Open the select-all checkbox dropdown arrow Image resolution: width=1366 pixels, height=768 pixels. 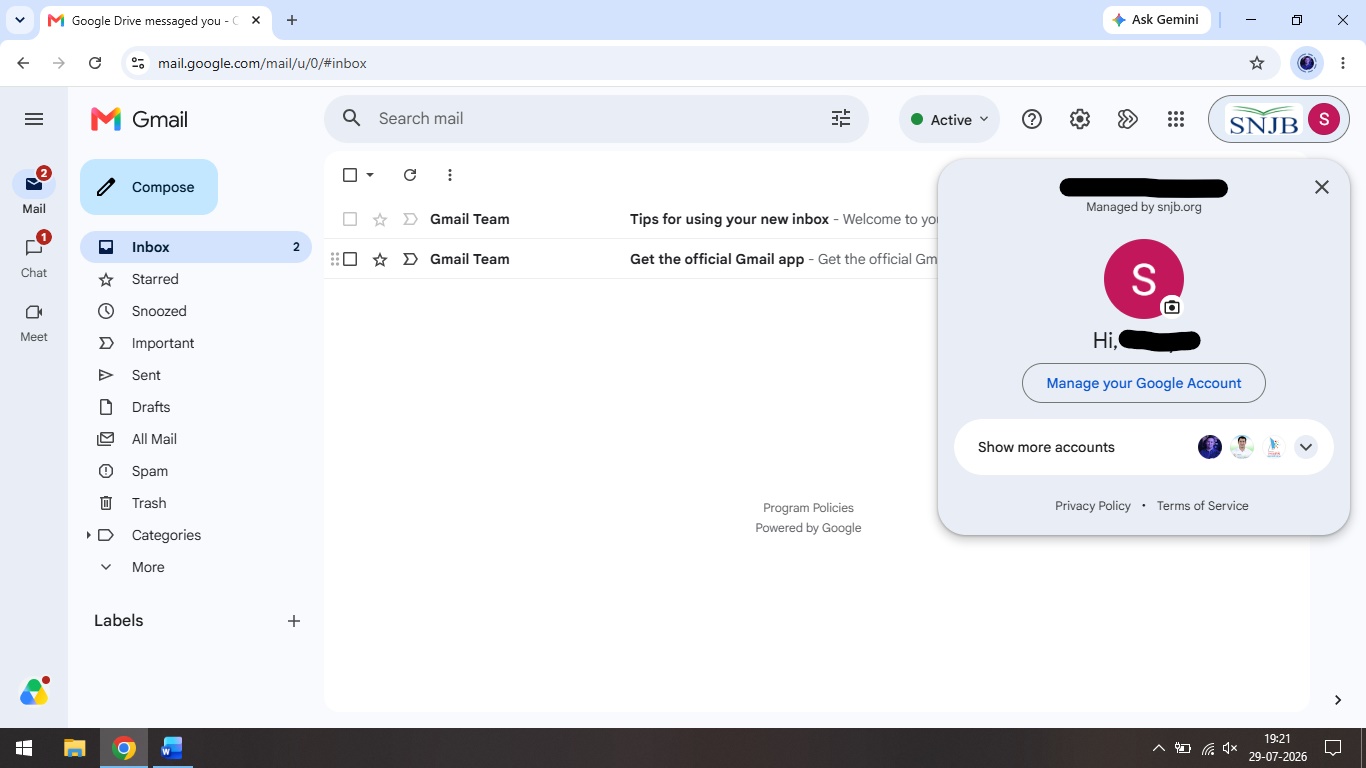click(x=370, y=175)
